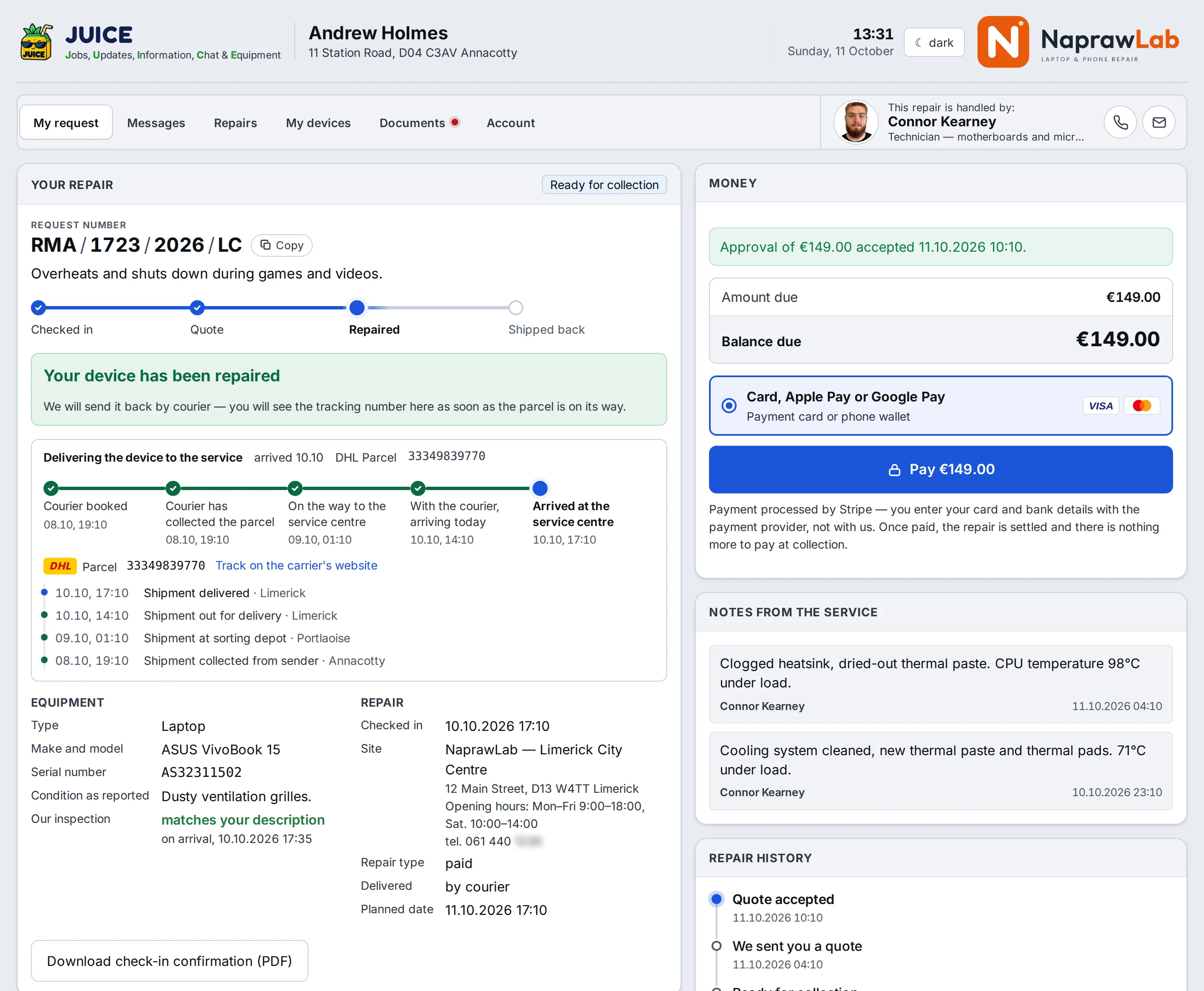1204x991 pixels.
Task: Click the Repaired progress step marker
Action: tap(357, 308)
